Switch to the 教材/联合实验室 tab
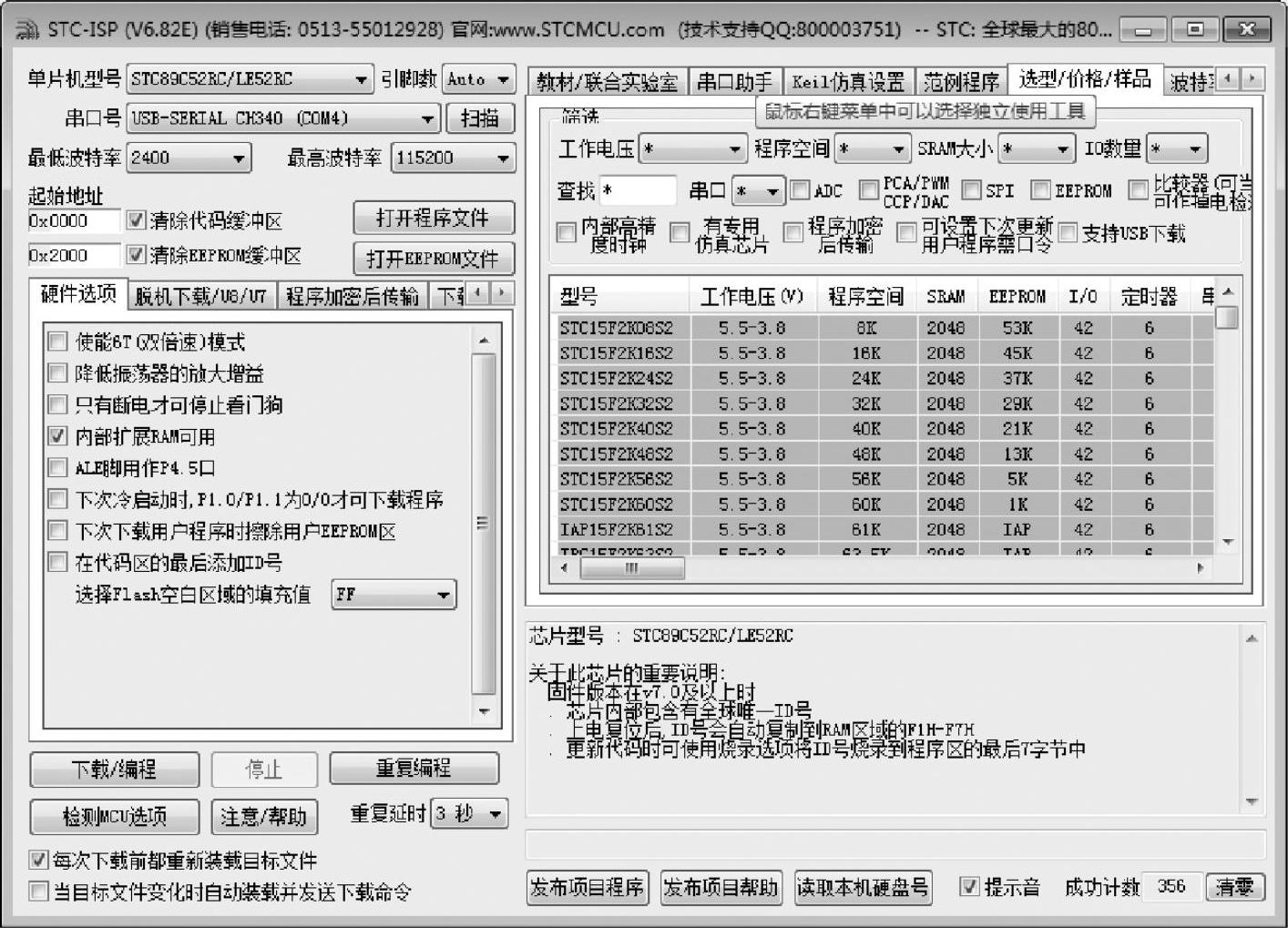 [608, 83]
